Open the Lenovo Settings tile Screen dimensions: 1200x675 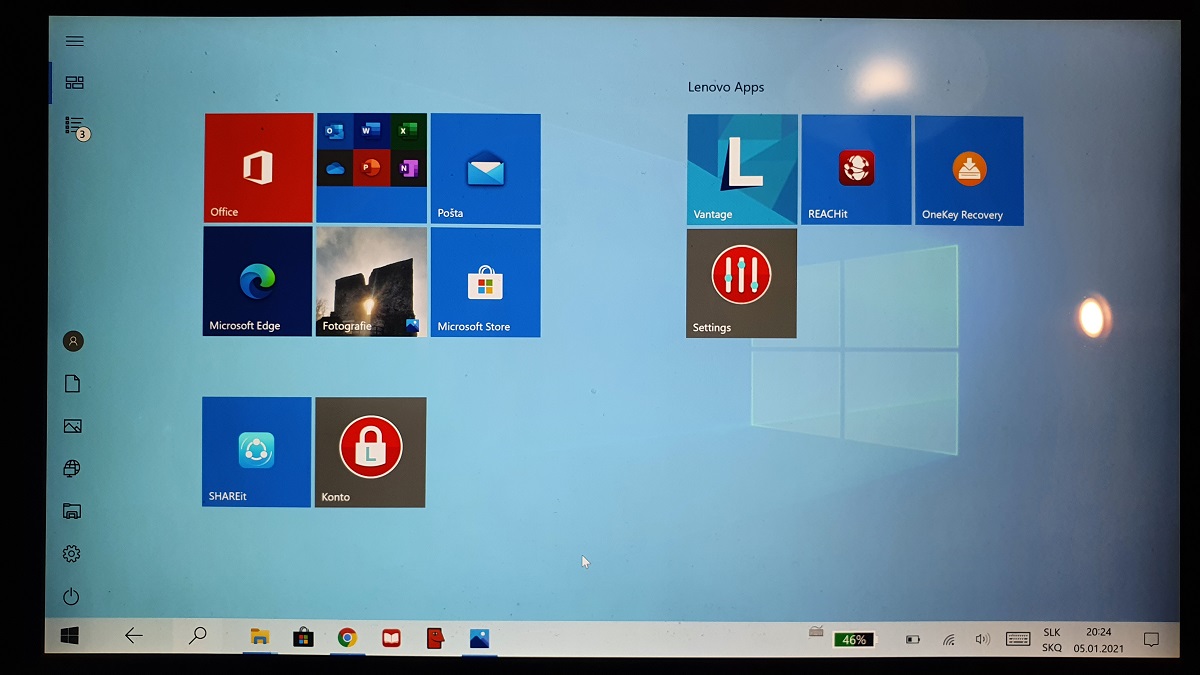[x=741, y=283]
